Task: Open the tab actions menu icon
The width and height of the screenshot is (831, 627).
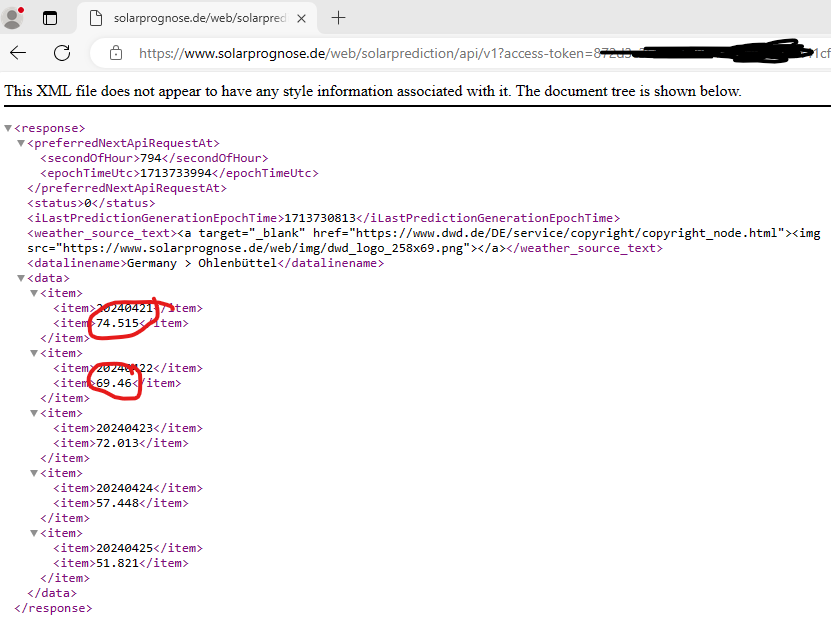Action: (x=50, y=18)
